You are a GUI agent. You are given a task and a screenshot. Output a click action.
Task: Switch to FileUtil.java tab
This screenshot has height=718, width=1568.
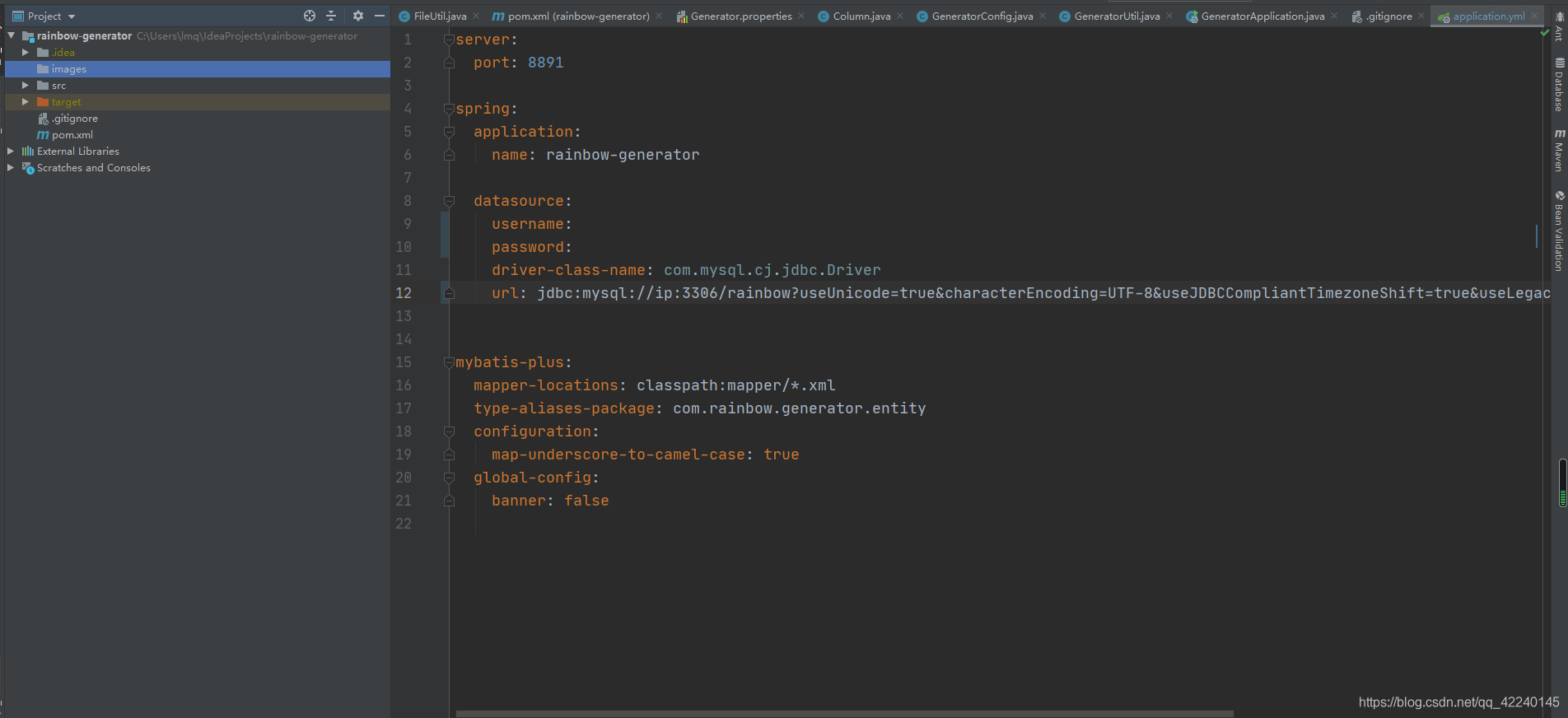point(440,16)
